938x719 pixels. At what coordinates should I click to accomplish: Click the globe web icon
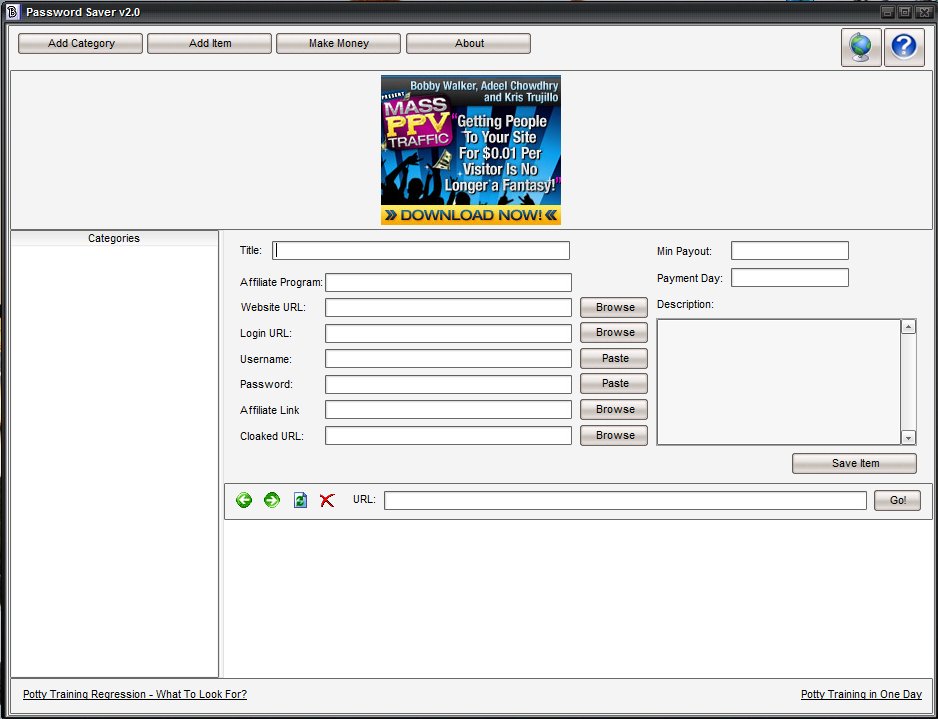[x=861, y=47]
